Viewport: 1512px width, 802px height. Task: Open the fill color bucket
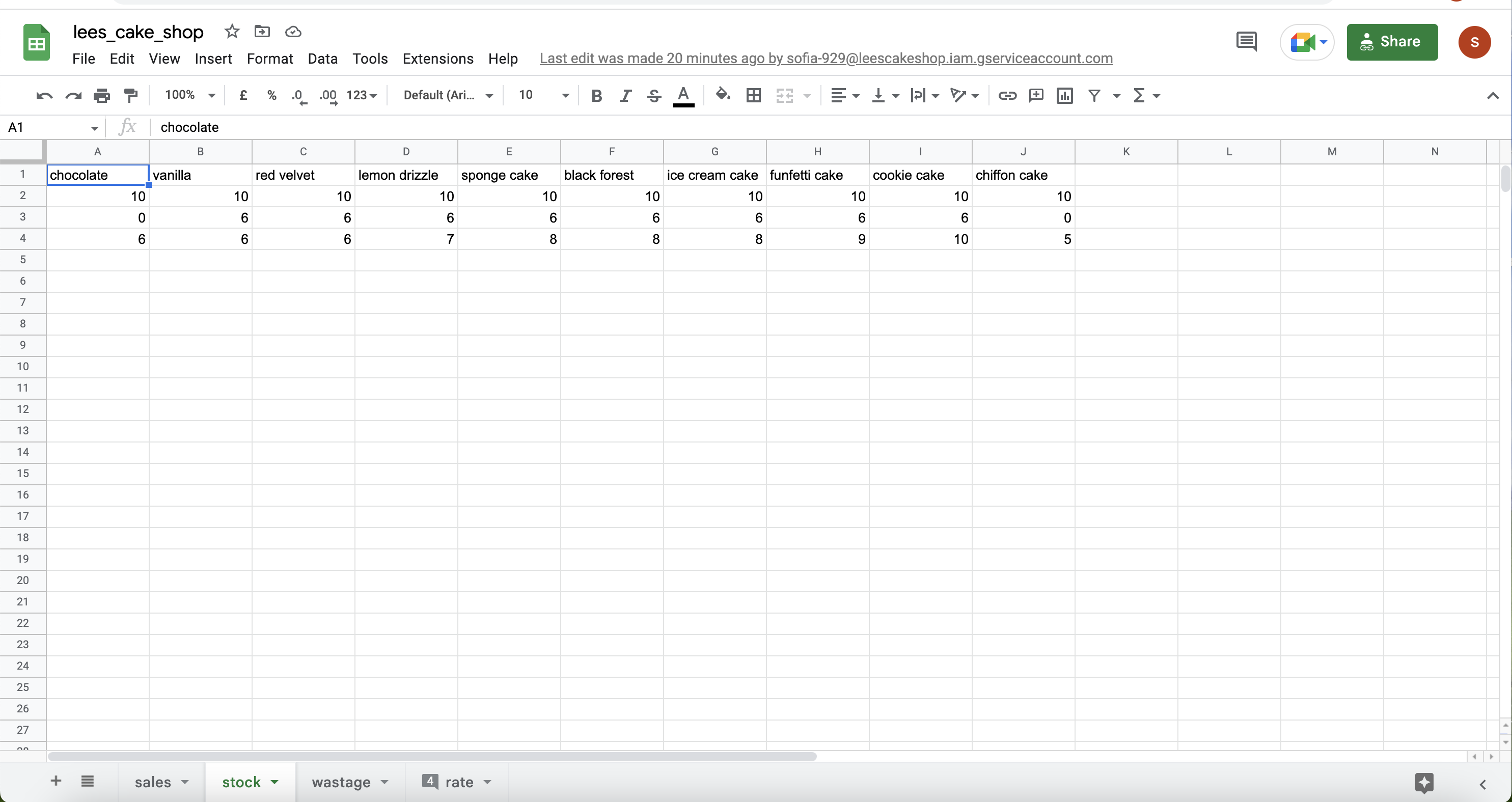pos(723,96)
